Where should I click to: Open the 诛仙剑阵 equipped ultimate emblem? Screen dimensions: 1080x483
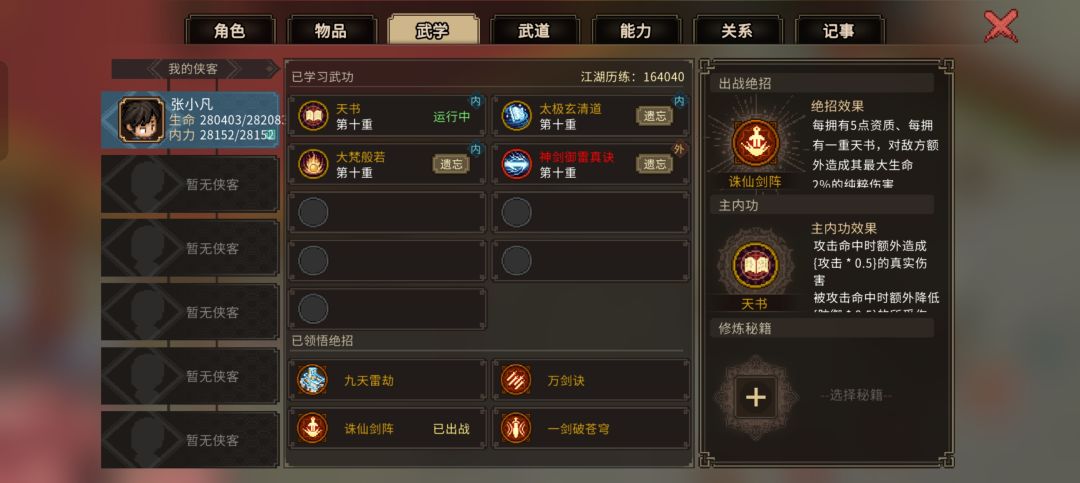point(756,143)
